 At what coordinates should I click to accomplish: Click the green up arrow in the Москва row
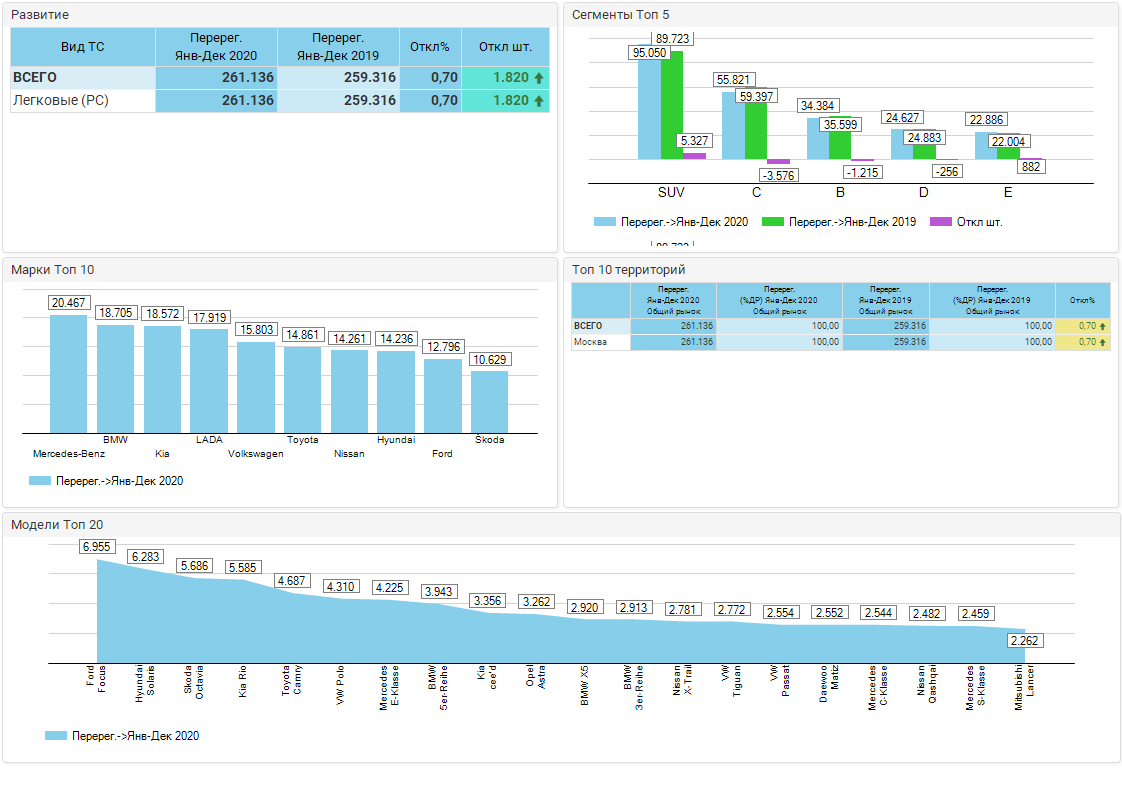pos(1102,342)
